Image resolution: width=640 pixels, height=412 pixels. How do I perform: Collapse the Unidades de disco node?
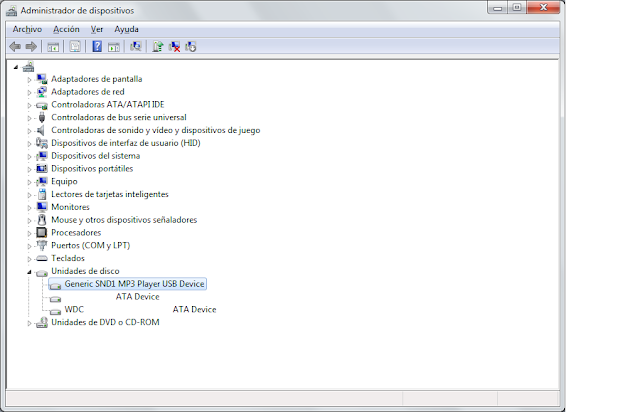pos(29,272)
